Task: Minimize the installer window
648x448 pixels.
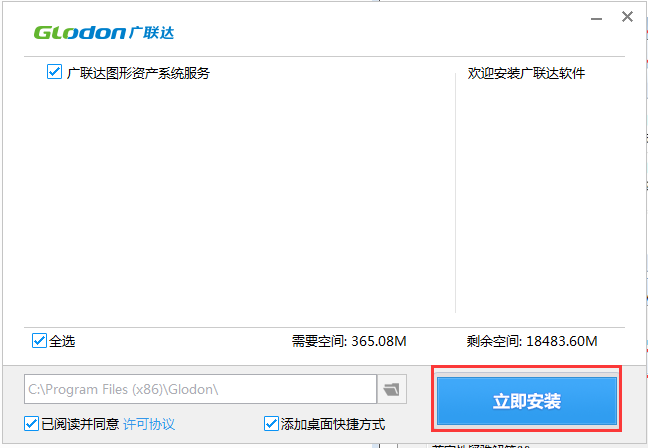Action: point(596,19)
